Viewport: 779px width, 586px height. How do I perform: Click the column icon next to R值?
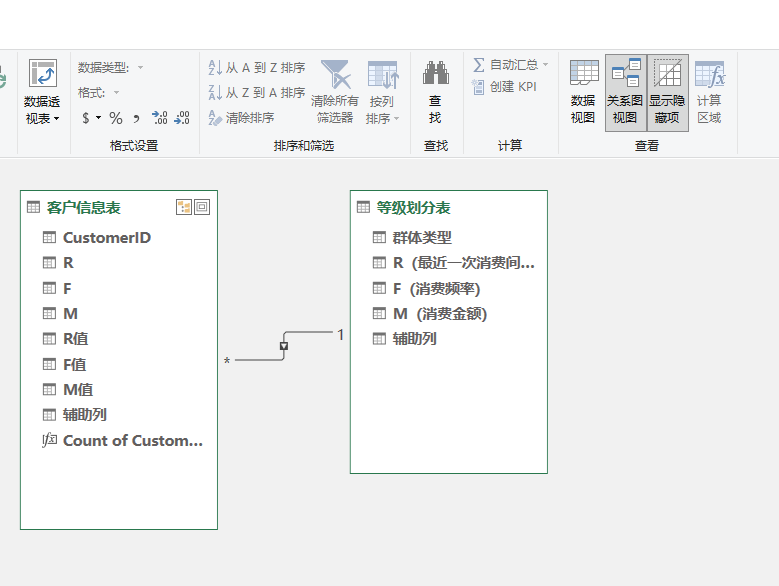49,339
